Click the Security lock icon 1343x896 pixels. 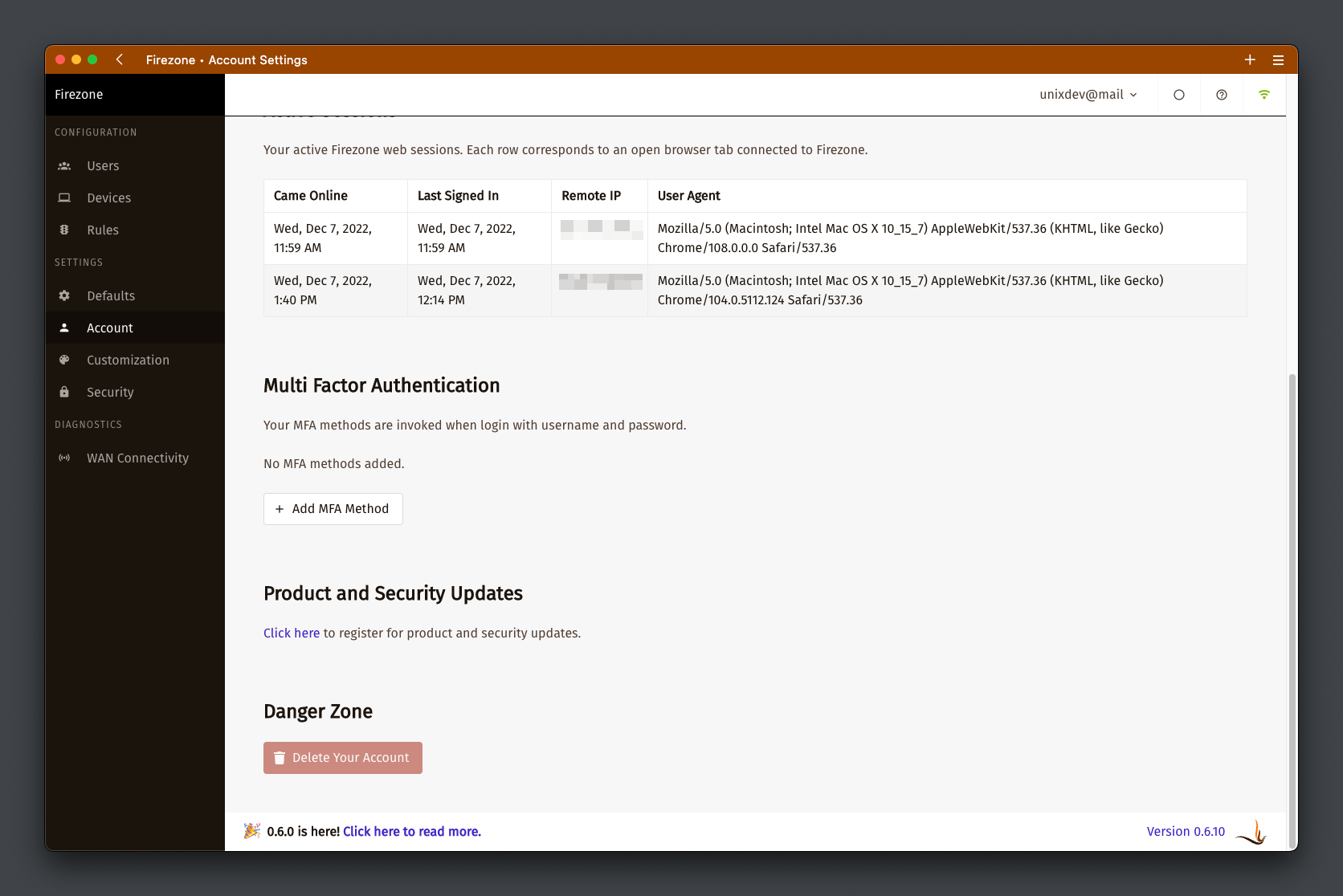pyautogui.click(x=64, y=393)
